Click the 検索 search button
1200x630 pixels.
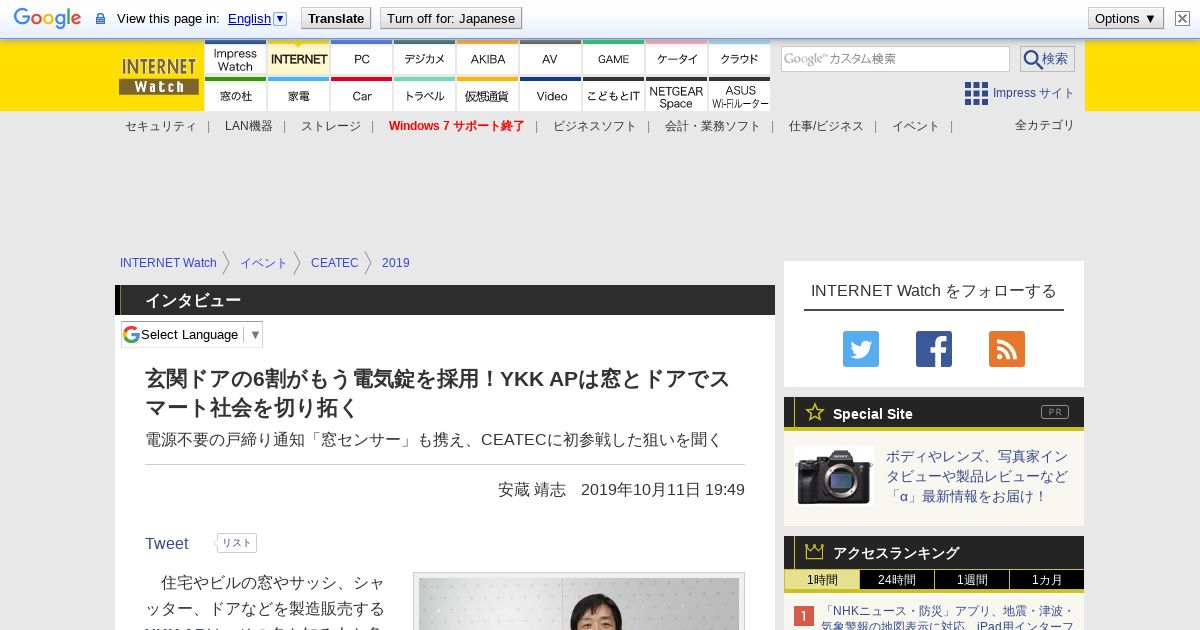[x=1047, y=59]
